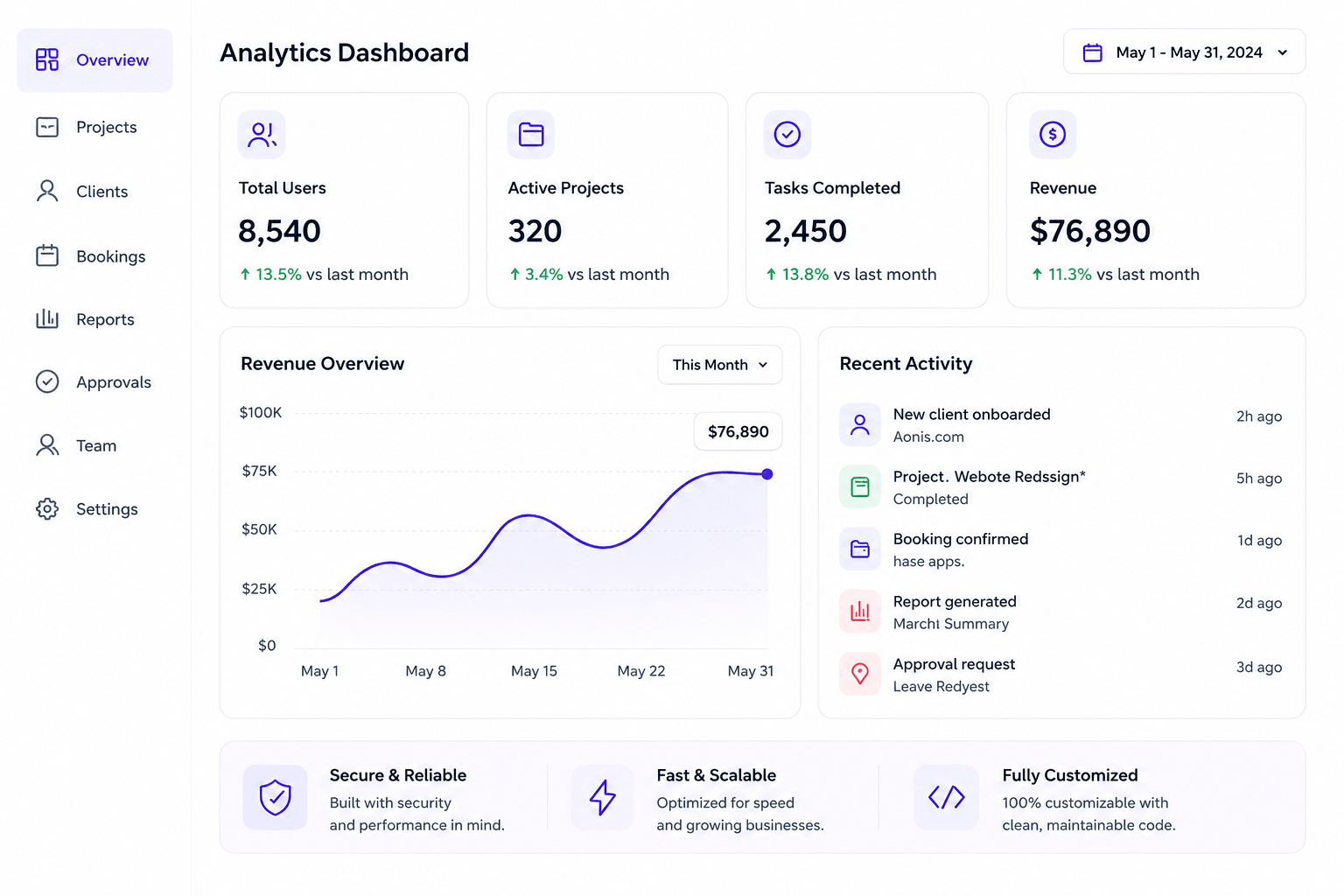The height and width of the screenshot is (896, 1344).
Task: Click the Bookings calendar icon in sidebar
Action: [x=47, y=255]
